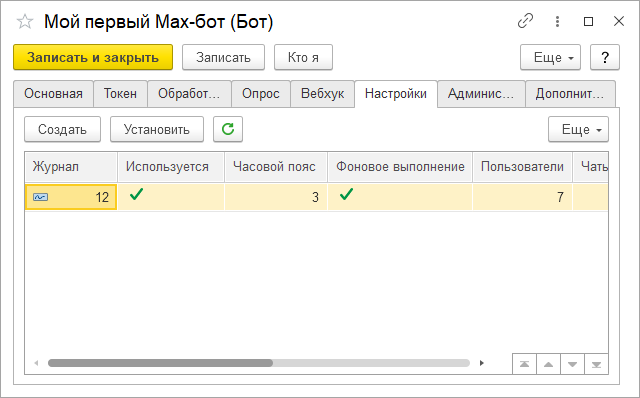This screenshot has height=398, width=640.
Task: Sort by the Используется column header
Action: tap(171, 167)
